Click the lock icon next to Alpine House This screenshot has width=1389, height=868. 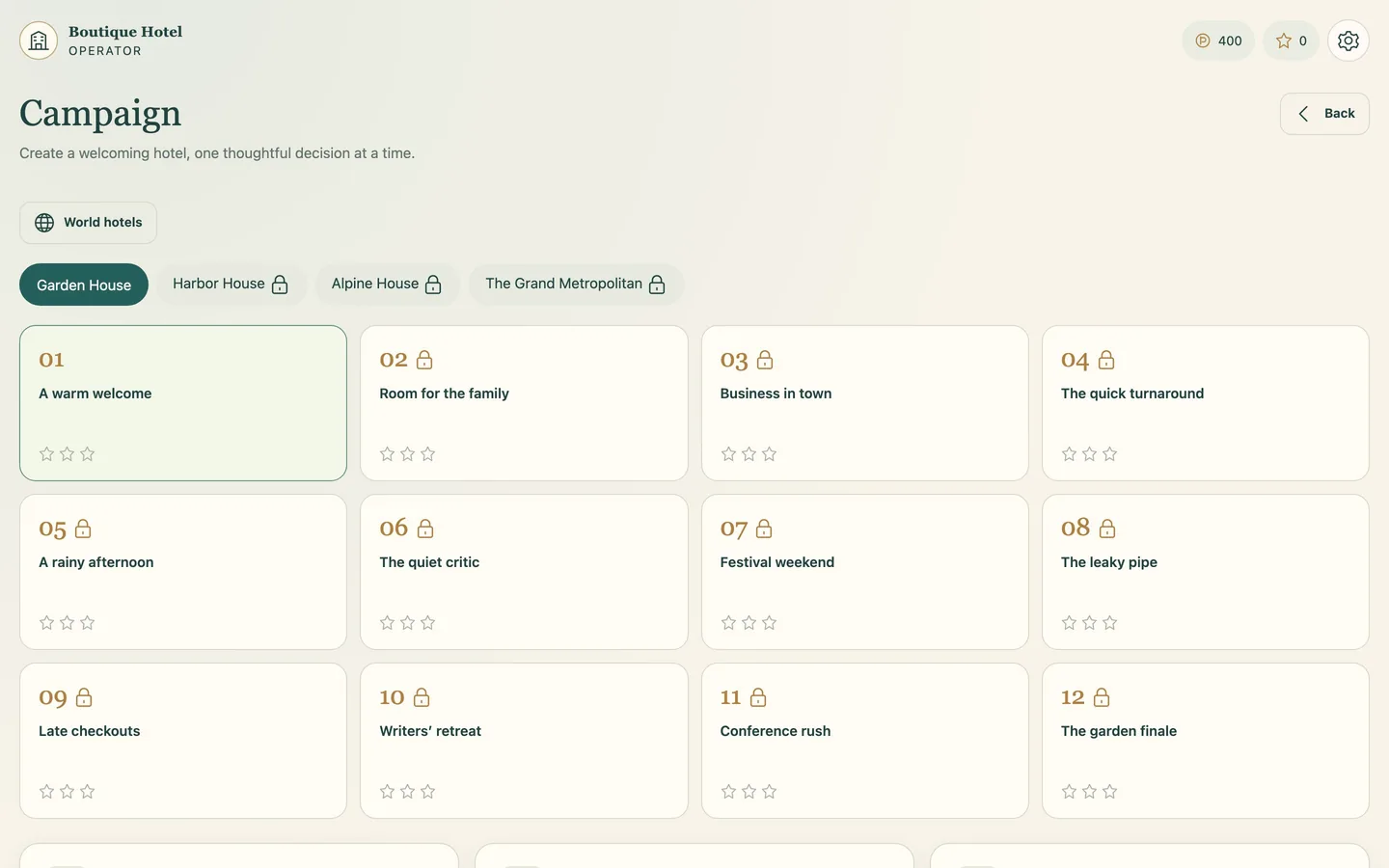click(433, 285)
